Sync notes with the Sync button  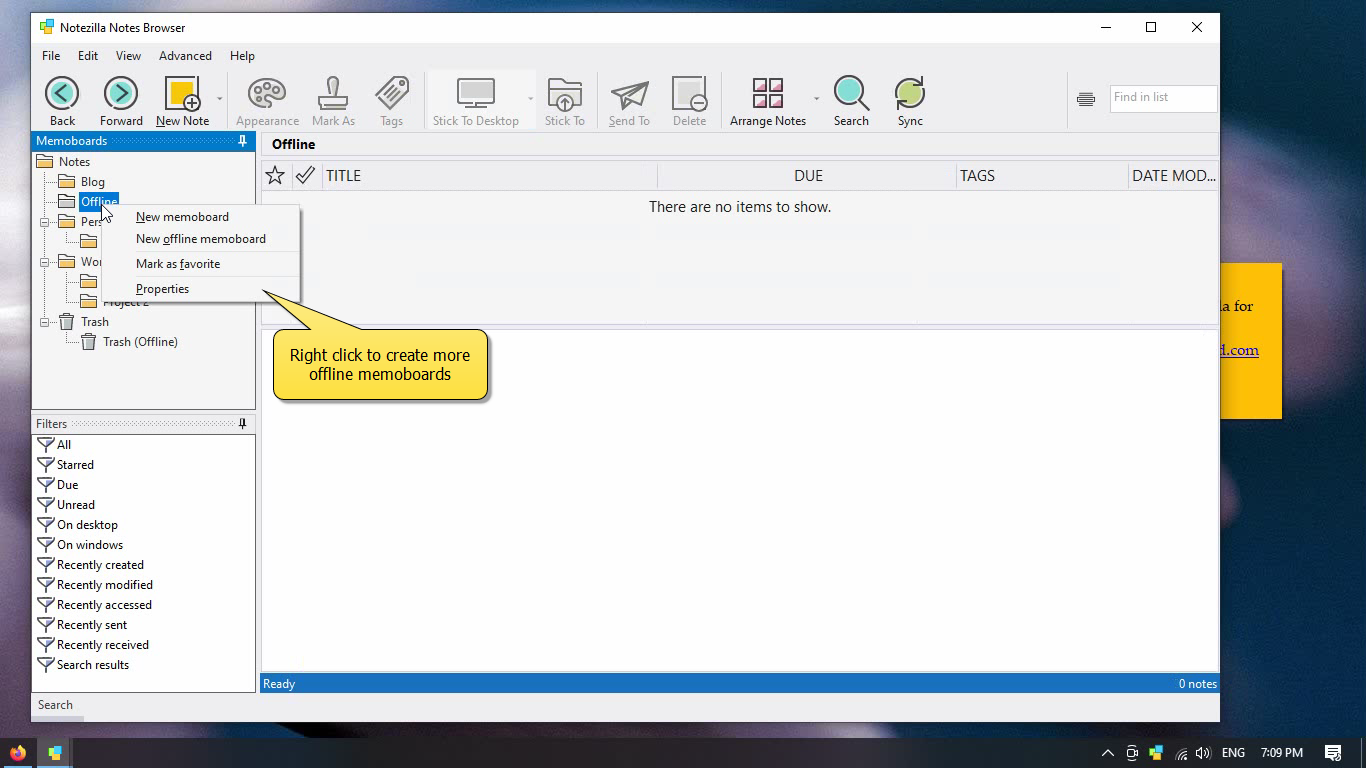910,102
